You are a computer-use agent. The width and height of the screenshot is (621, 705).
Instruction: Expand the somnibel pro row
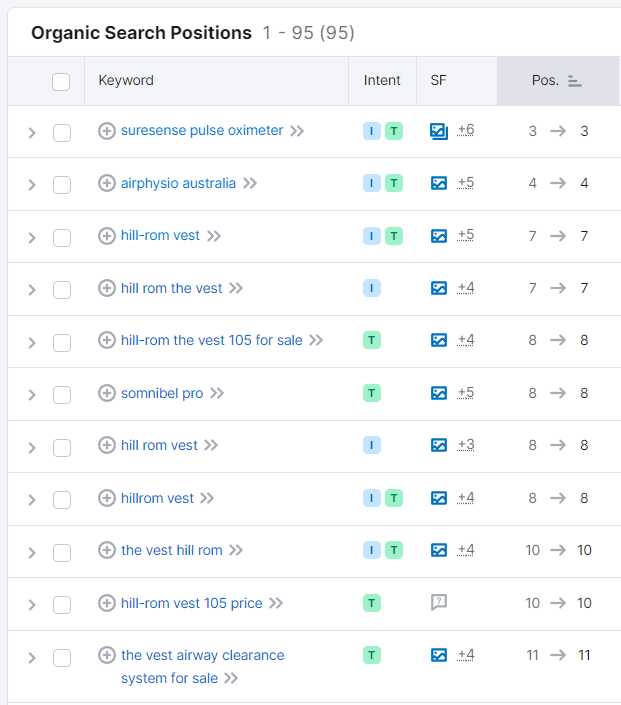pyautogui.click(x=32, y=395)
